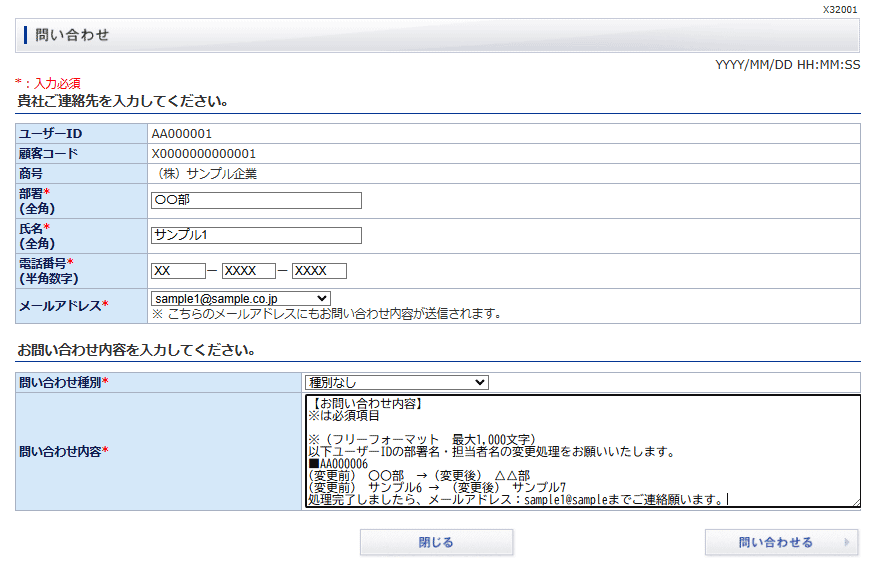This screenshot has width=874, height=569.
Task: Click the user ID value AA000001
Action: 182,133
